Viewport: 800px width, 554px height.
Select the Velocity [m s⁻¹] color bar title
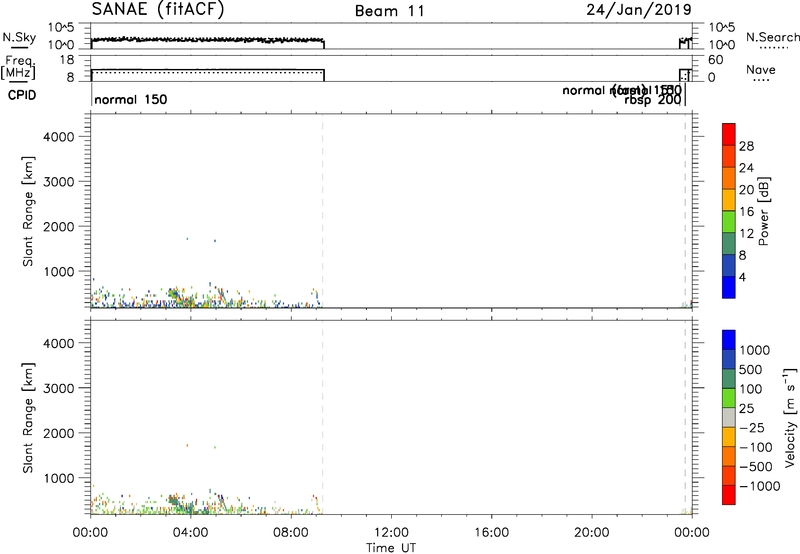click(x=790, y=417)
